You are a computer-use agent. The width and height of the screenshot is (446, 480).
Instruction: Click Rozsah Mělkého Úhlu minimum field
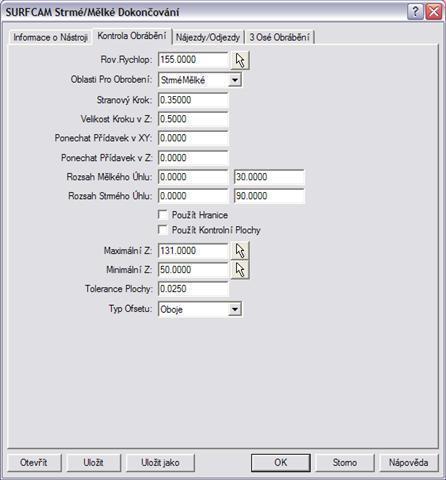pyautogui.click(x=193, y=177)
